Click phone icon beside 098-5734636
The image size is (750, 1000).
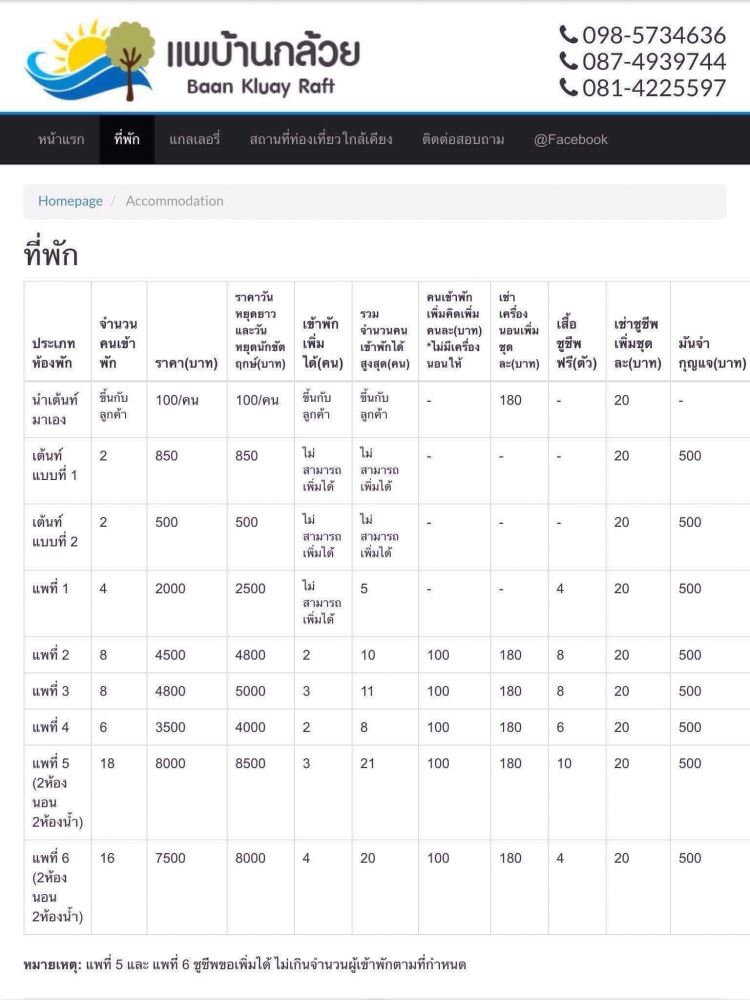[568, 35]
